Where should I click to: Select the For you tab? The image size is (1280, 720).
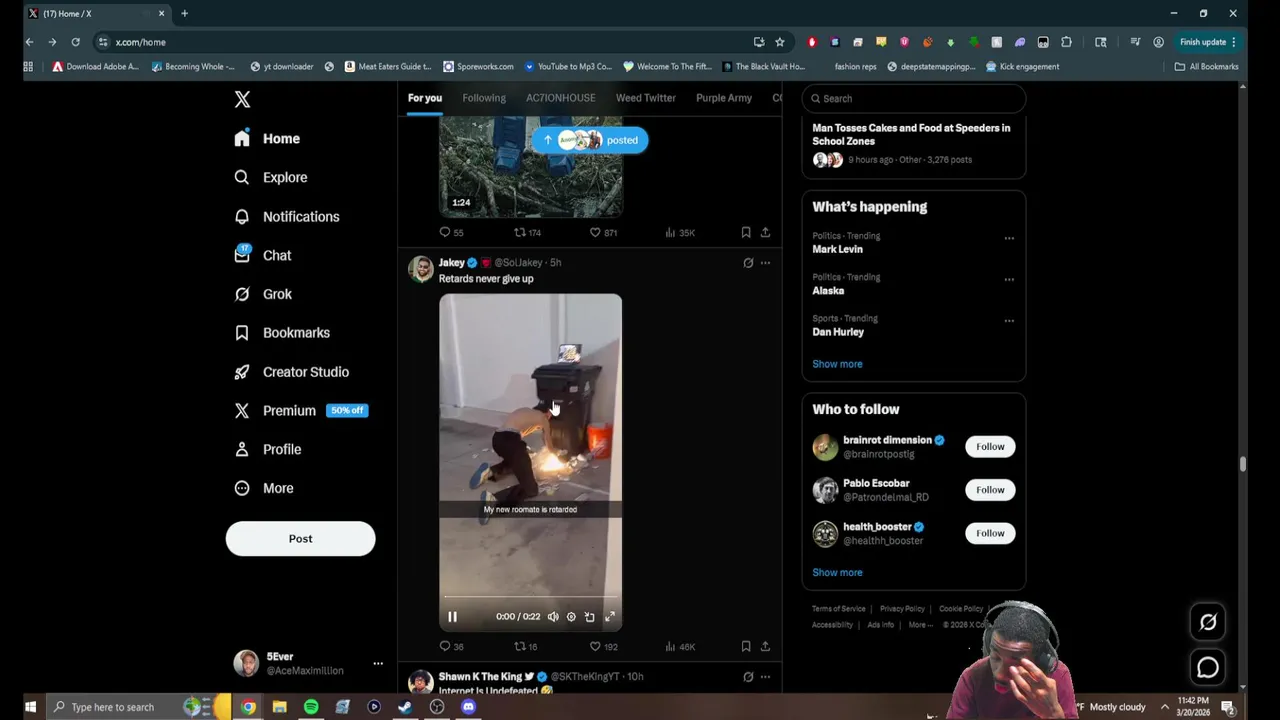coord(424,98)
